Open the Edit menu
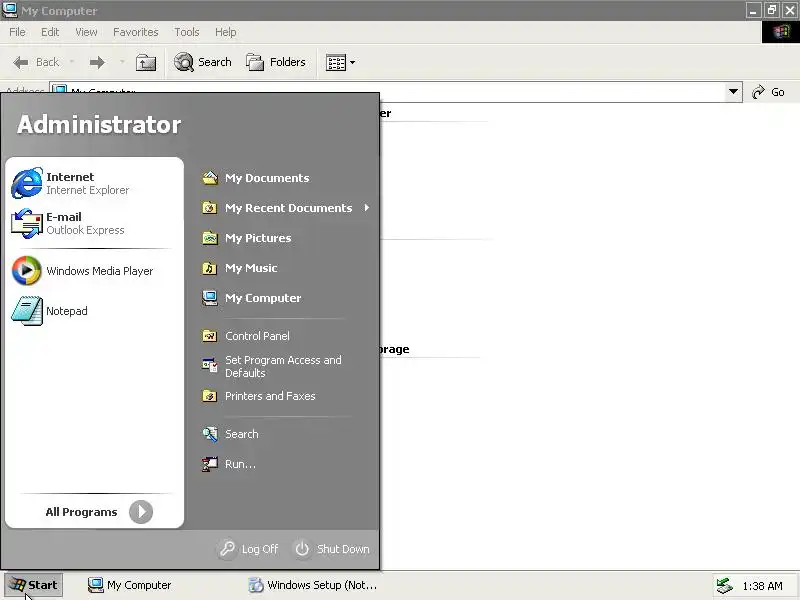Screen dimensions: 800x600 [50, 32]
